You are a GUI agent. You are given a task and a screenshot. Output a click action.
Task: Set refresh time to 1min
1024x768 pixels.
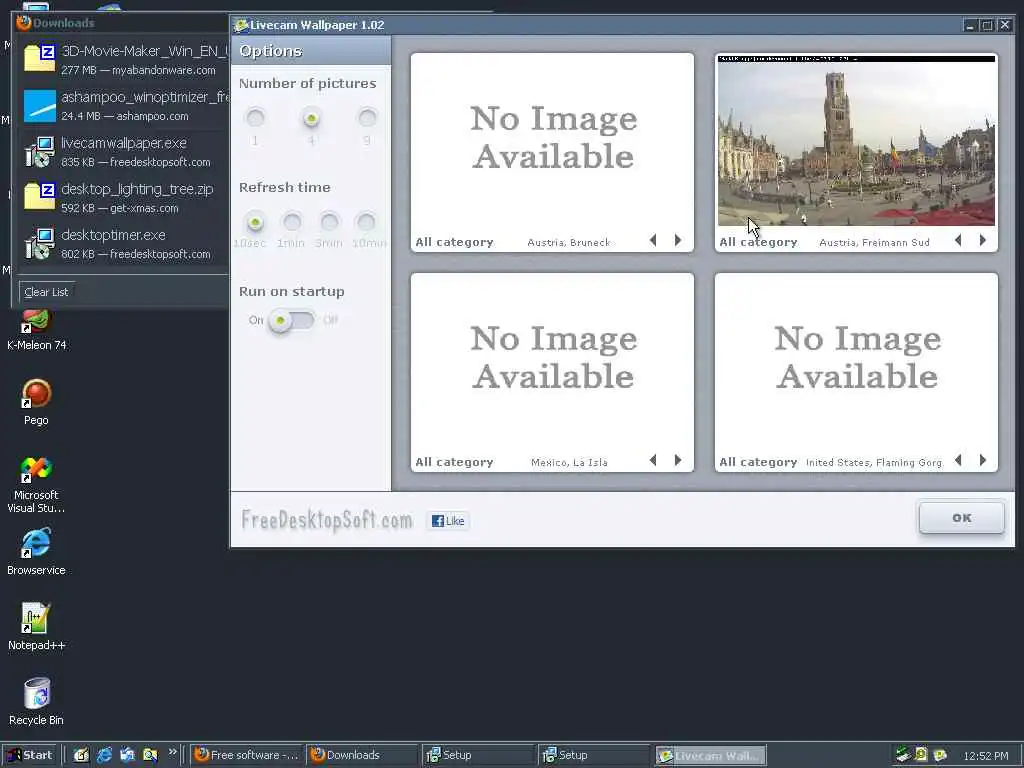tap(292, 222)
